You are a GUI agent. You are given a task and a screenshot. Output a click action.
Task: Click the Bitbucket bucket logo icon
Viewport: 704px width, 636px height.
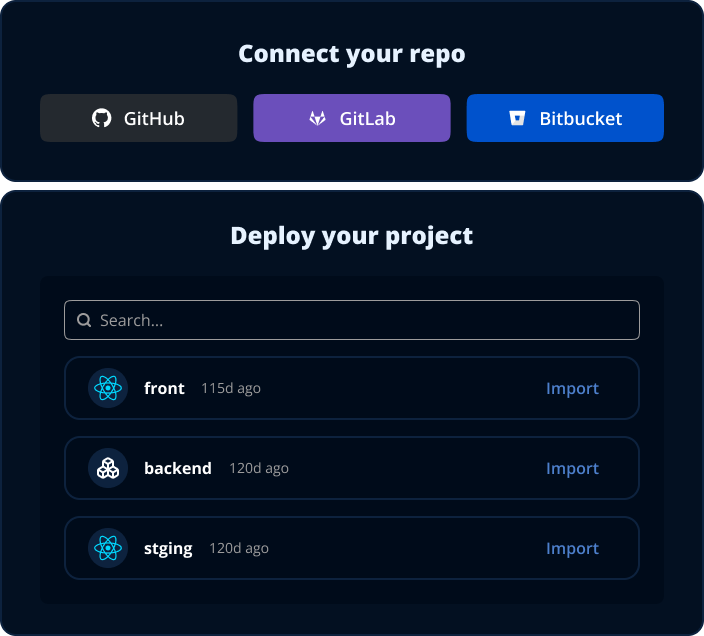pos(517,118)
